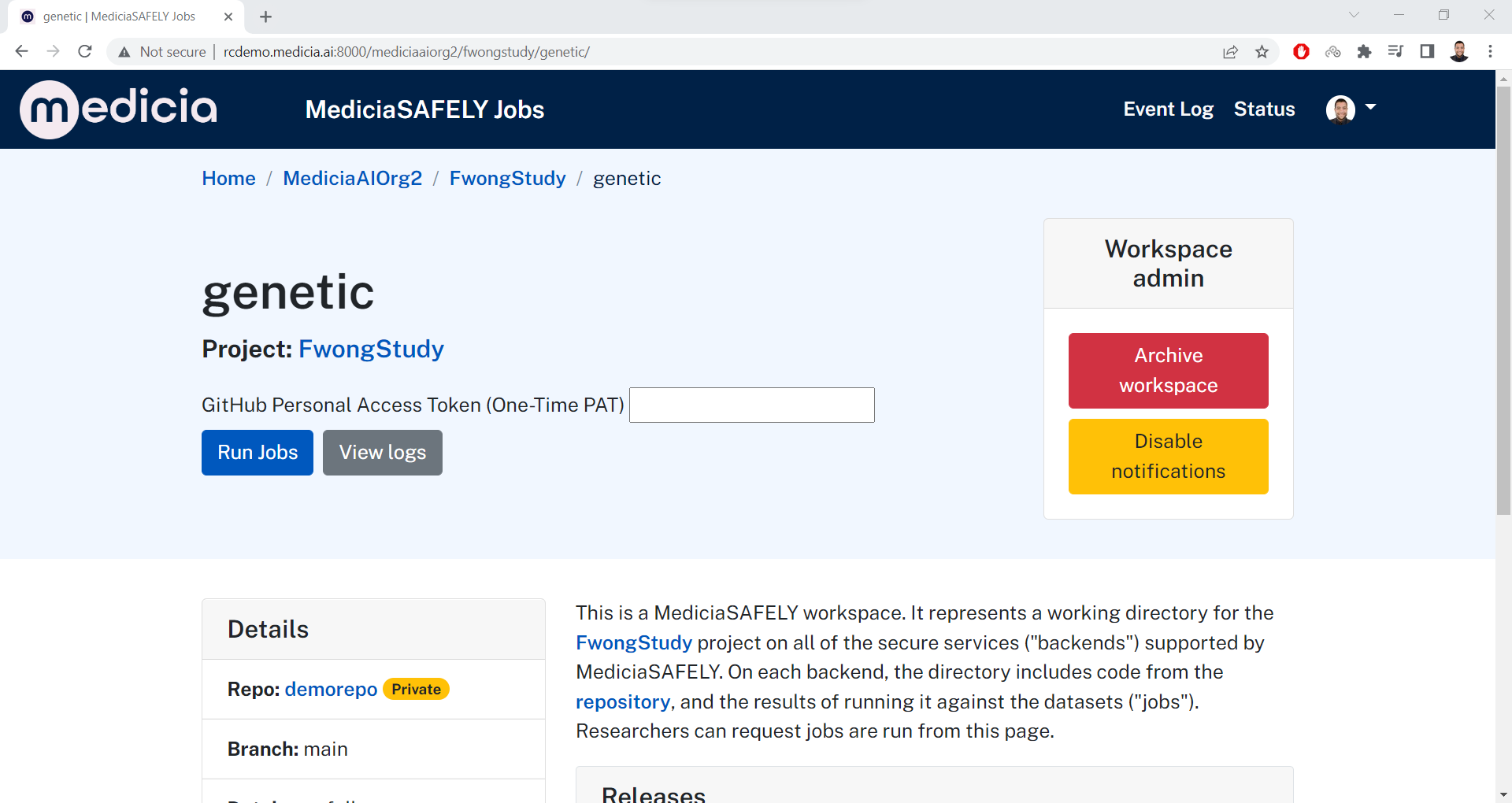This screenshot has width=1512, height=803.
Task: Open the media control playlist icon
Action: [x=1395, y=52]
